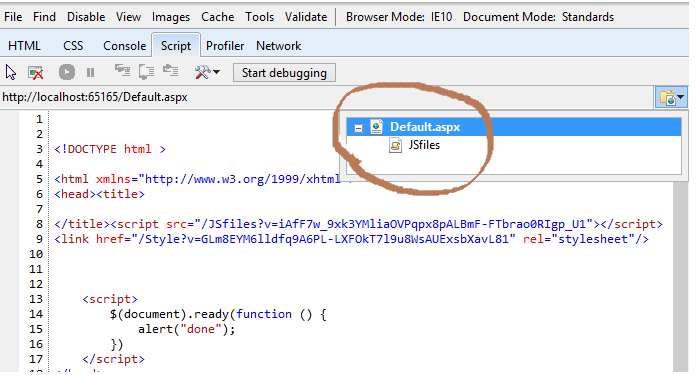Viewport: 696px width, 375px height.
Task: Select the Script tab
Action: (176, 46)
